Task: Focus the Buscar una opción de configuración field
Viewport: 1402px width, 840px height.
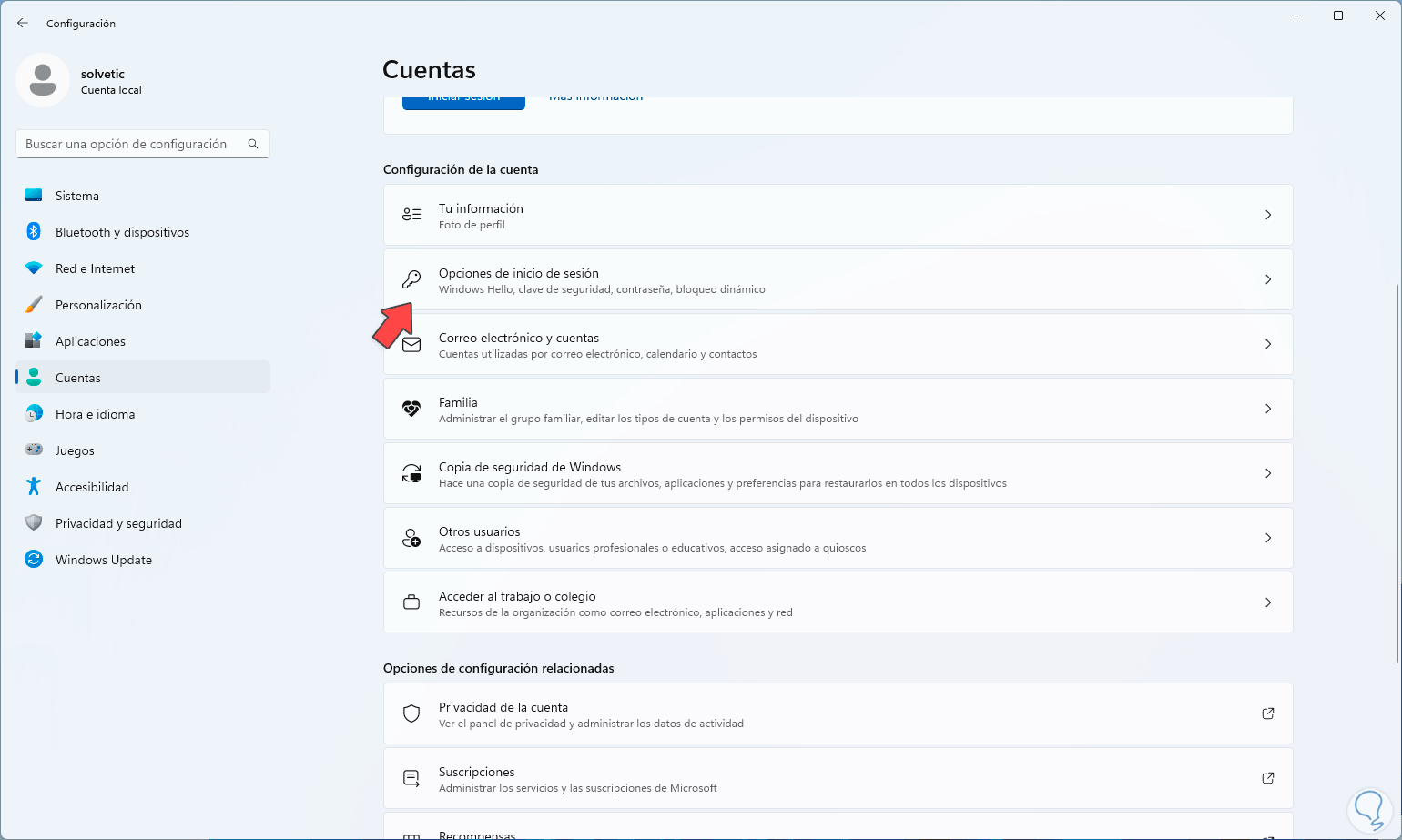Action: point(127,144)
